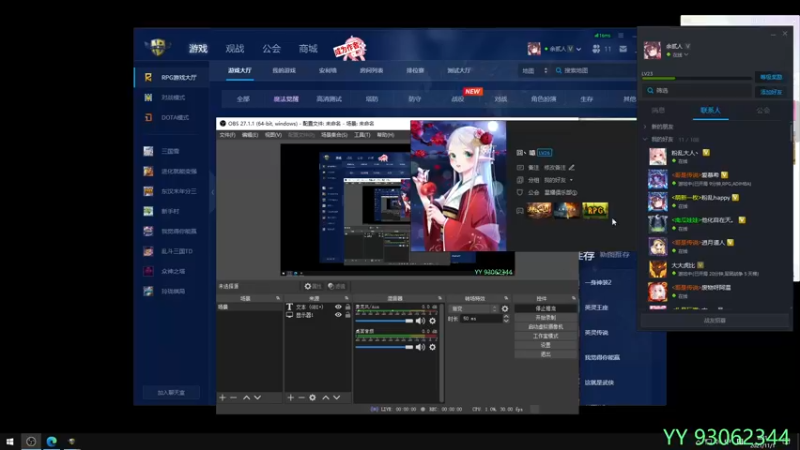800x450 pixels.
Task: Adjust the desktop audio volume slider
Action: [x=384, y=347]
